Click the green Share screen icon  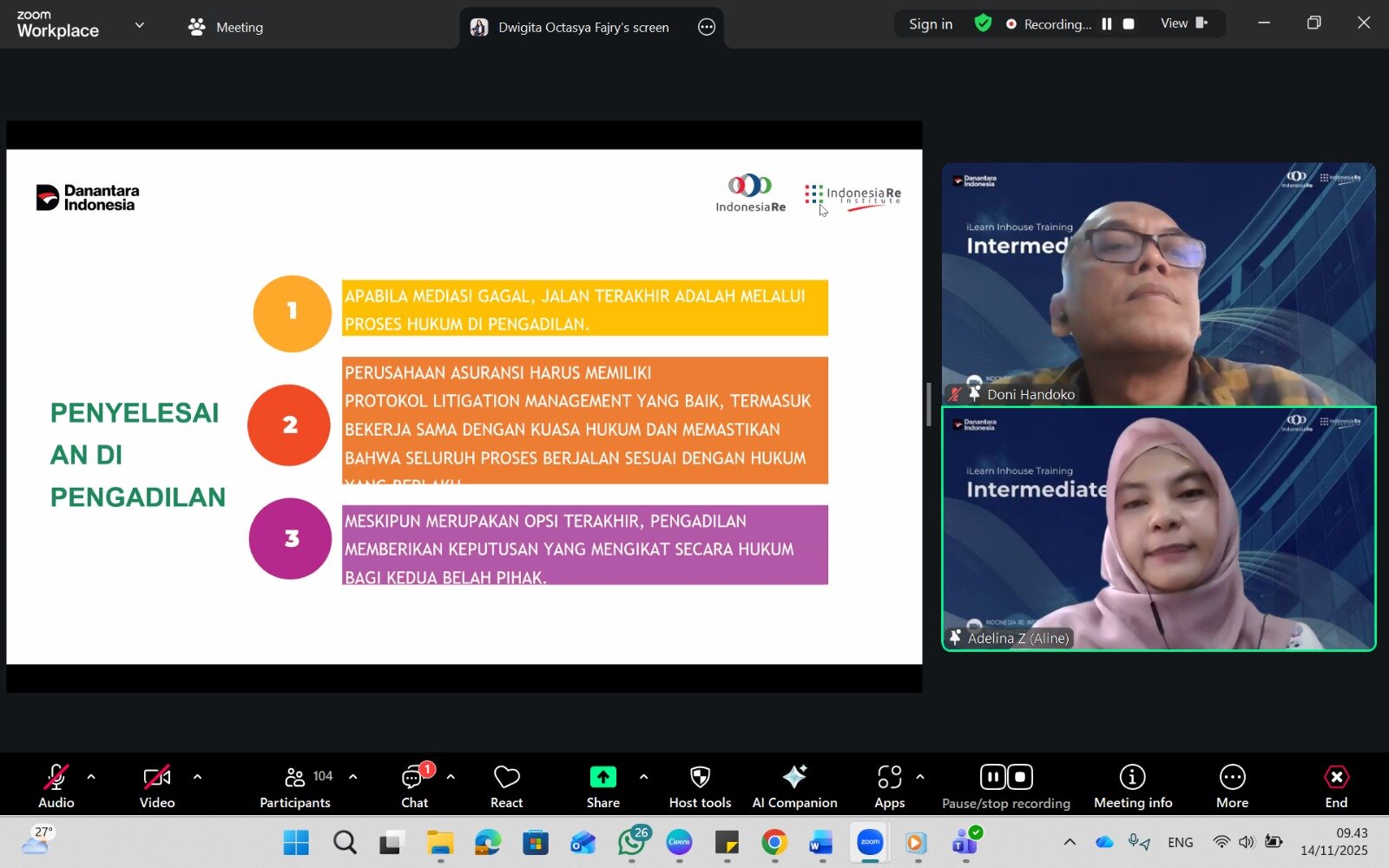click(x=602, y=777)
